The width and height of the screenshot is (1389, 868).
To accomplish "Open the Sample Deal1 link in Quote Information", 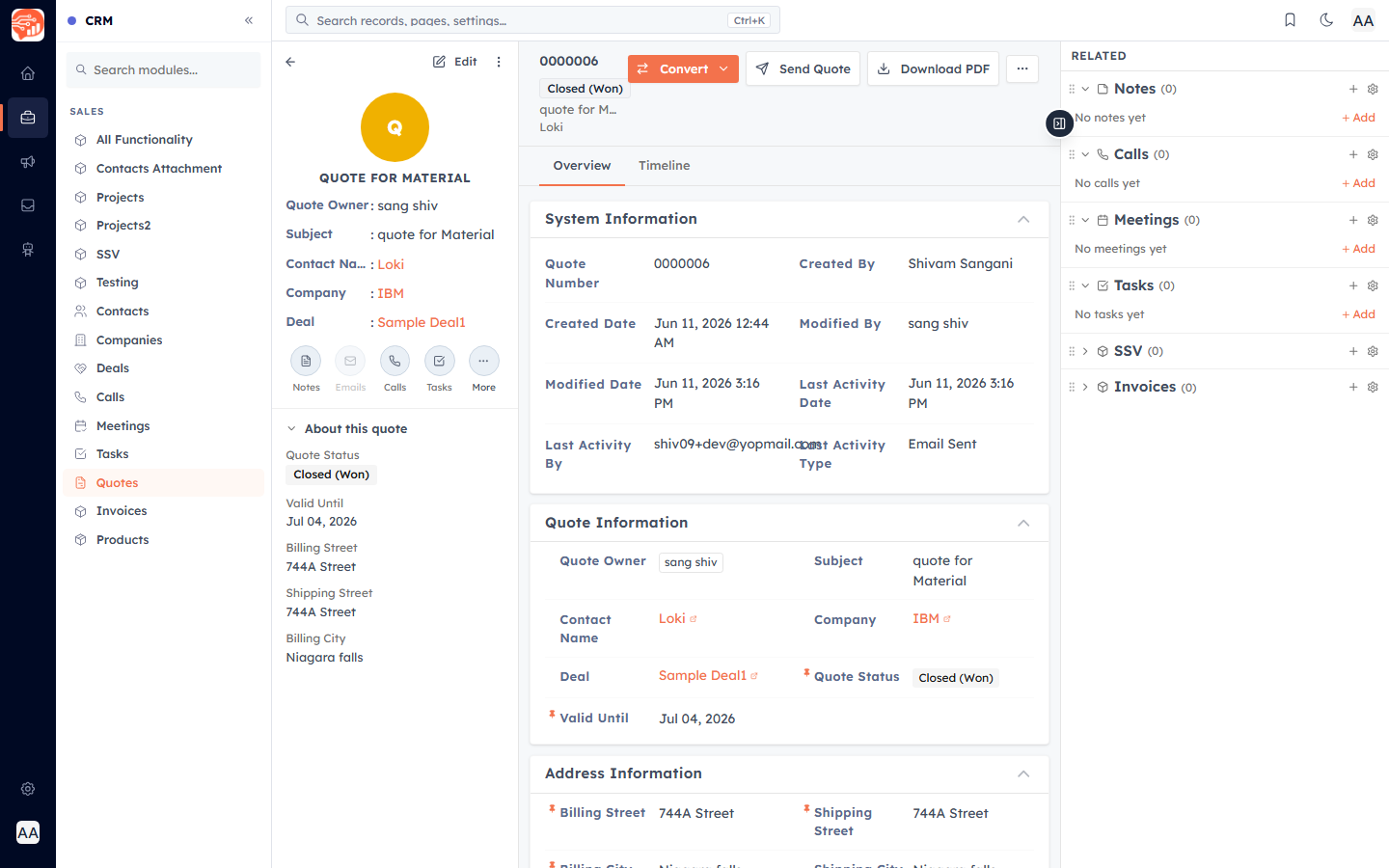I will click(703, 675).
